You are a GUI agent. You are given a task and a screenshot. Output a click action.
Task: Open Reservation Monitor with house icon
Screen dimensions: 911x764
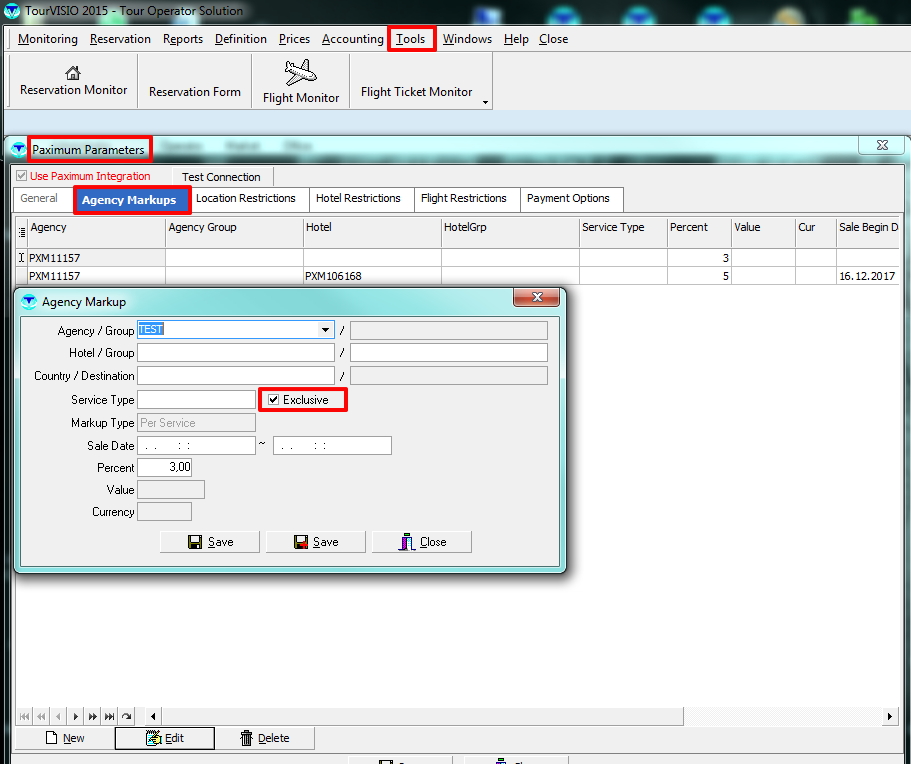(73, 73)
